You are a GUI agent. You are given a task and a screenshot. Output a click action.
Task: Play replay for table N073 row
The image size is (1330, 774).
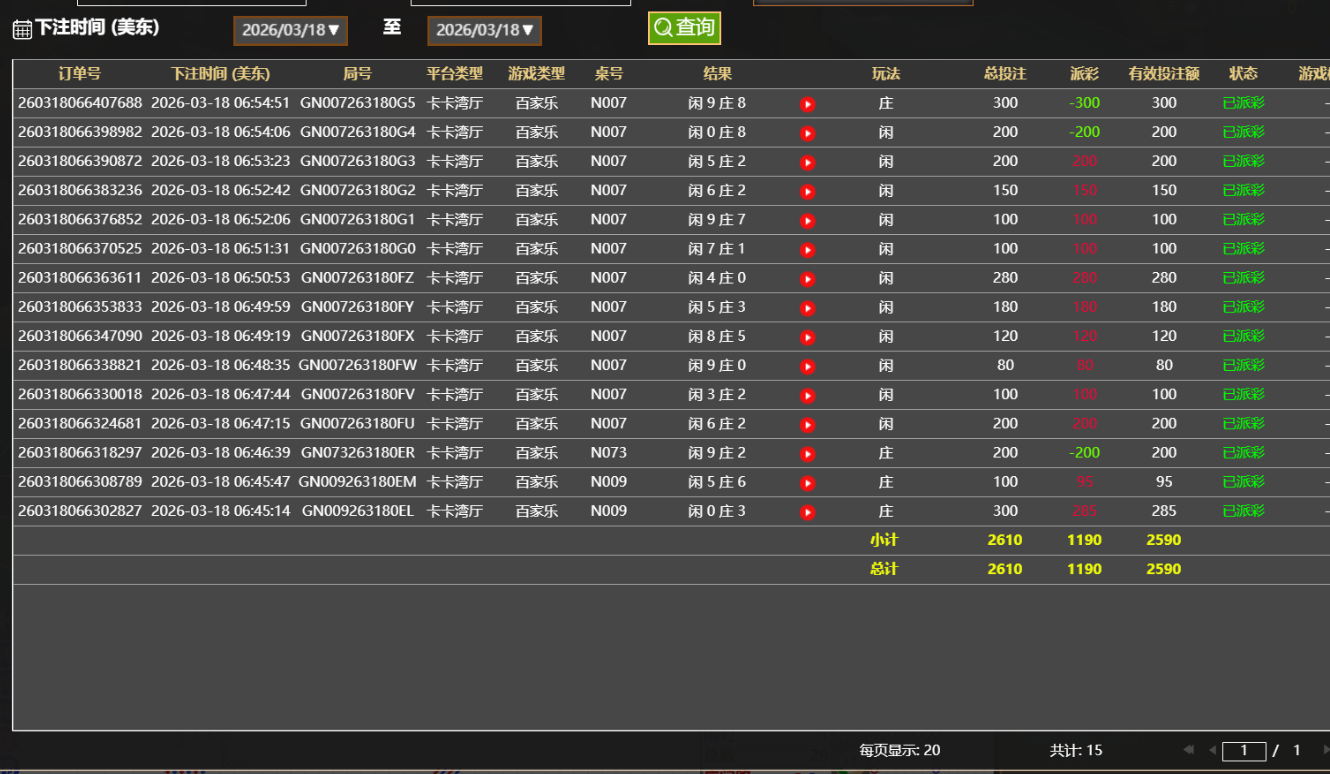pos(808,454)
